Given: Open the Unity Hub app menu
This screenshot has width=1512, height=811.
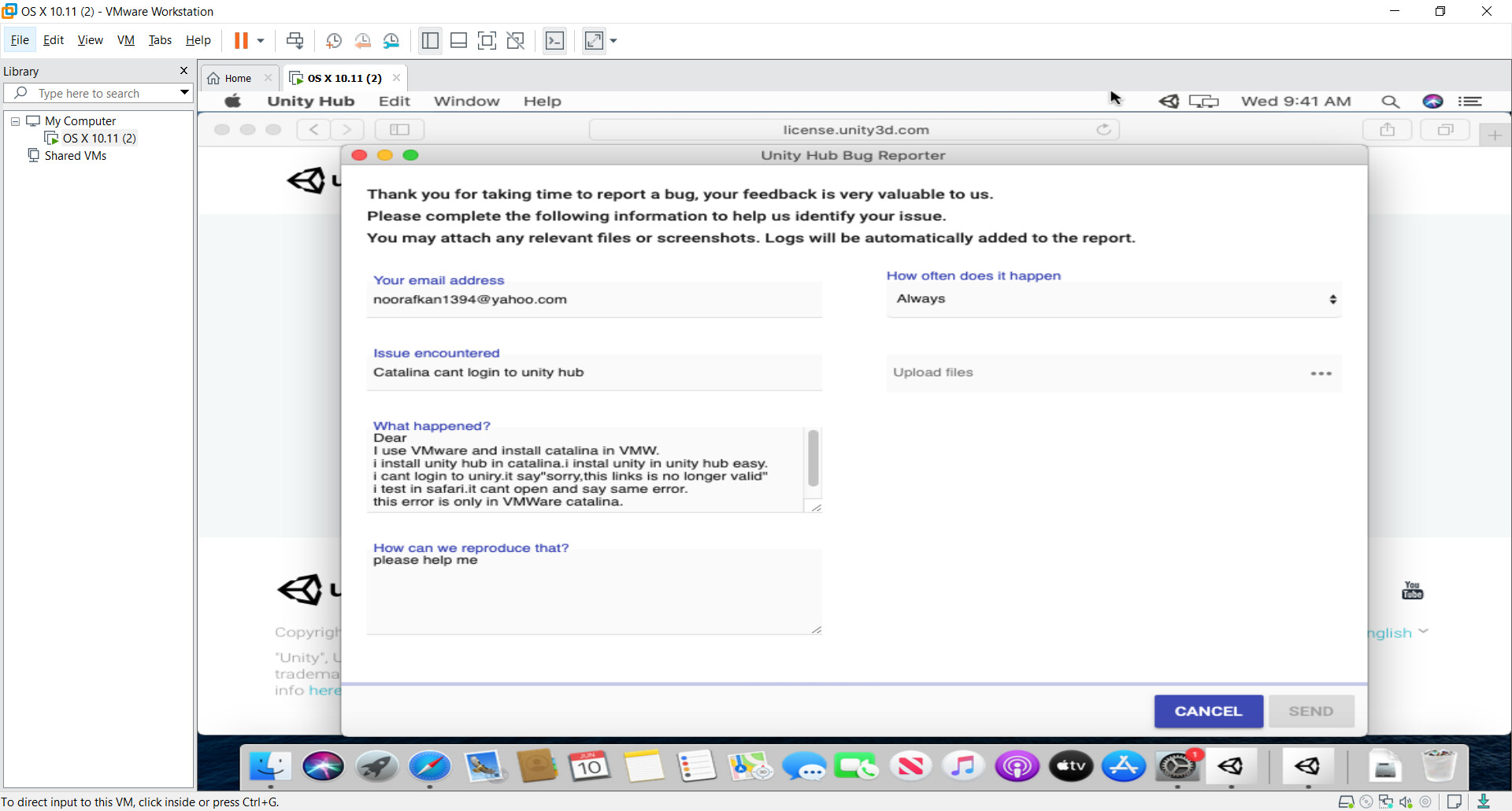Looking at the screenshot, I should click(x=311, y=101).
